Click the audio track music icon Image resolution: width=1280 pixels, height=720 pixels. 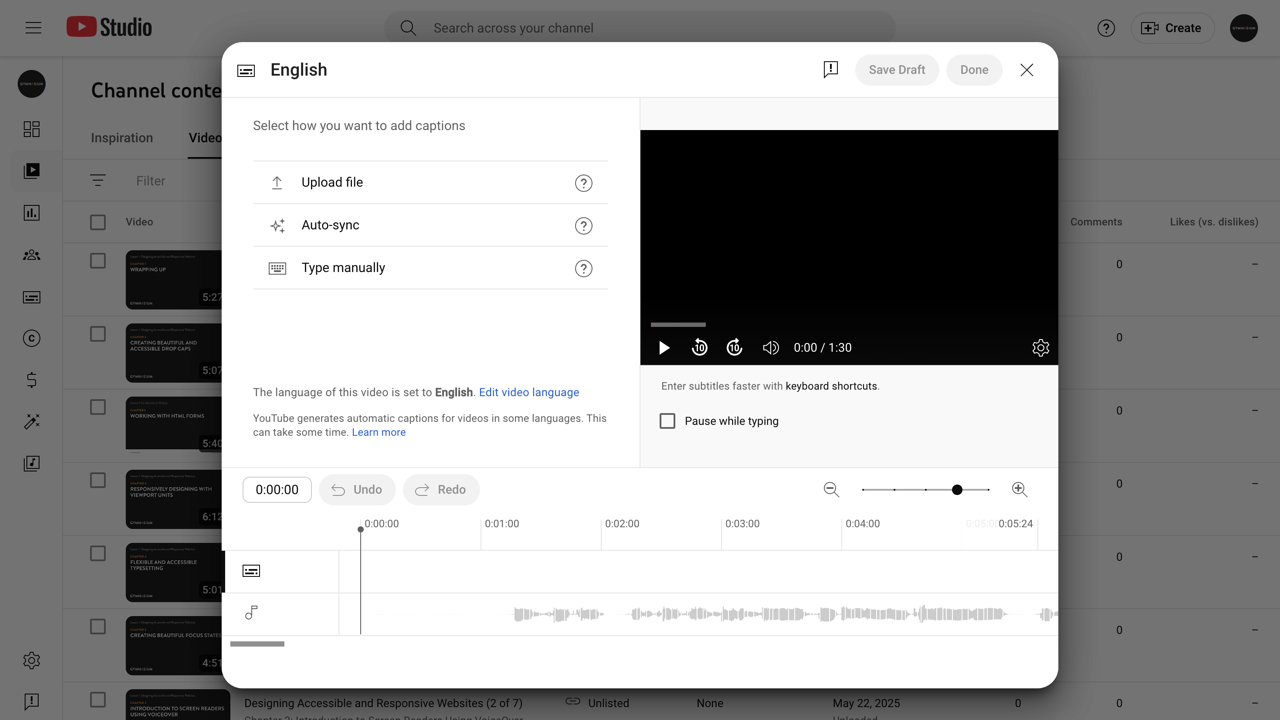coord(251,612)
